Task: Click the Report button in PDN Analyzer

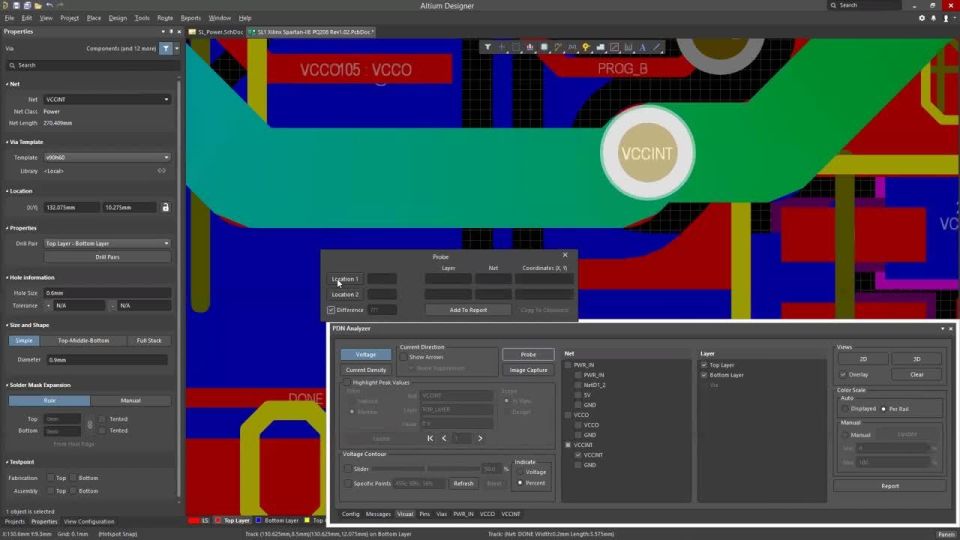Action: click(x=890, y=486)
